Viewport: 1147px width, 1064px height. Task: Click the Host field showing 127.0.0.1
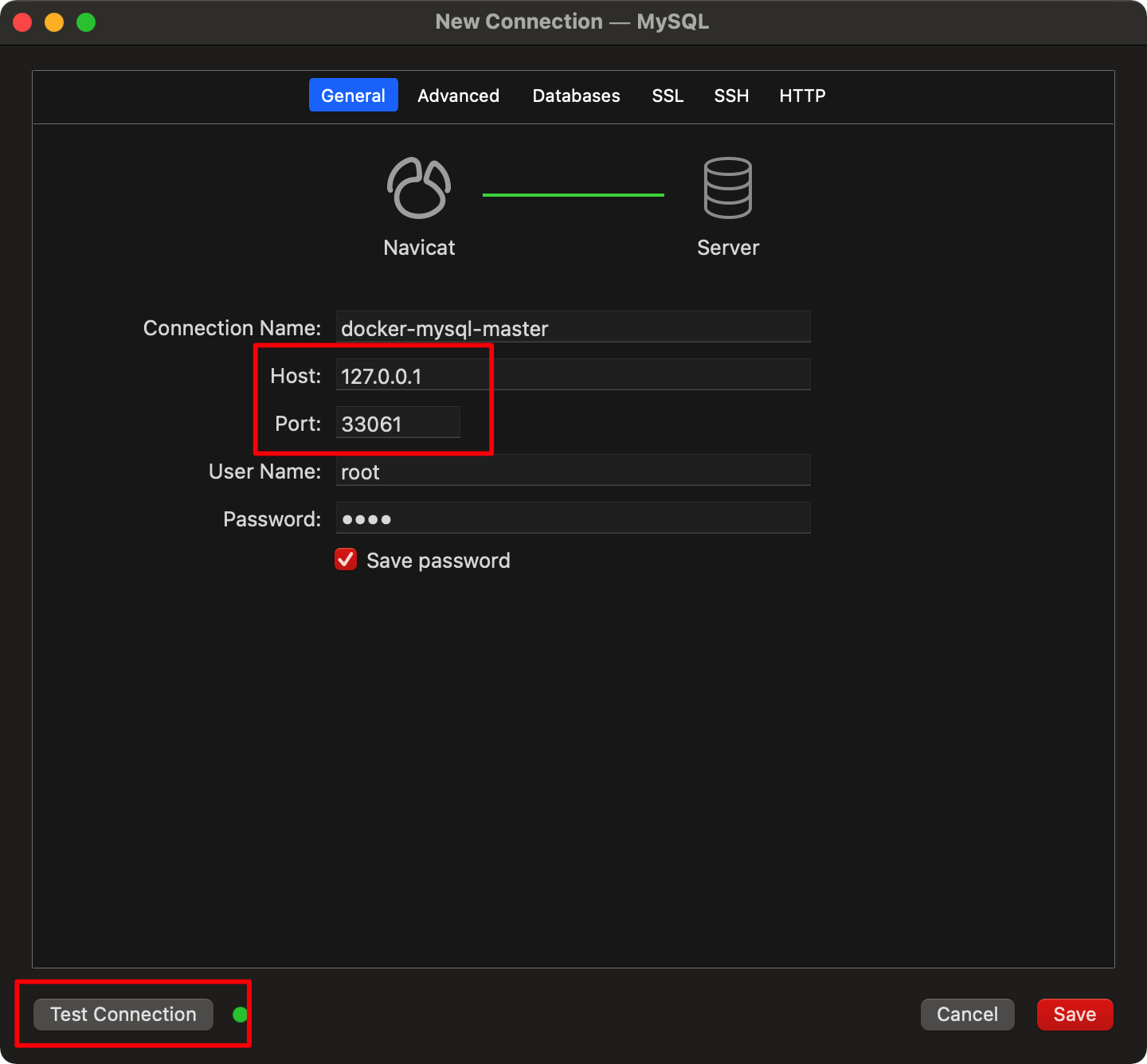click(573, 375)
